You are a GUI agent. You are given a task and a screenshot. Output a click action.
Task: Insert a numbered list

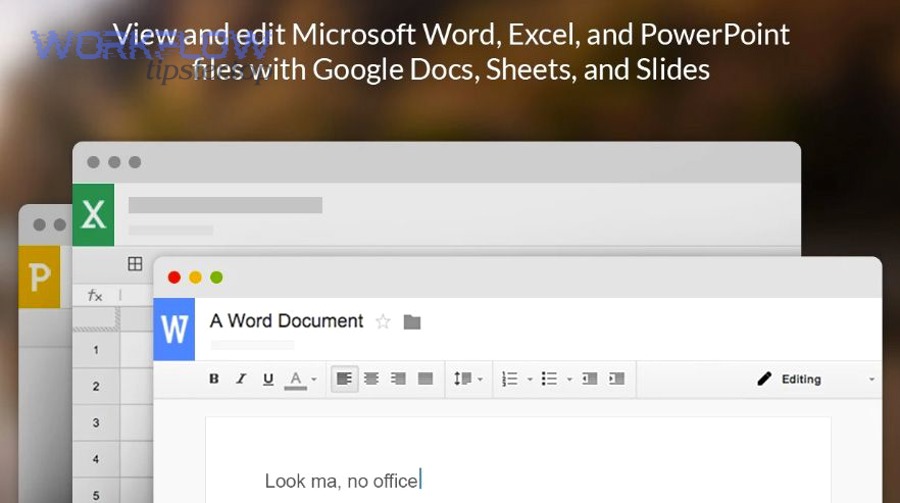pyautogui.click(x=510, y=379)
